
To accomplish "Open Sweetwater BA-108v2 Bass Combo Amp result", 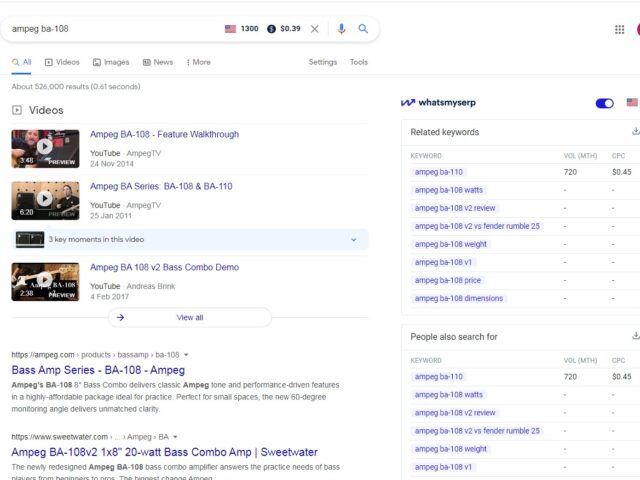I will tap(164, 452).
